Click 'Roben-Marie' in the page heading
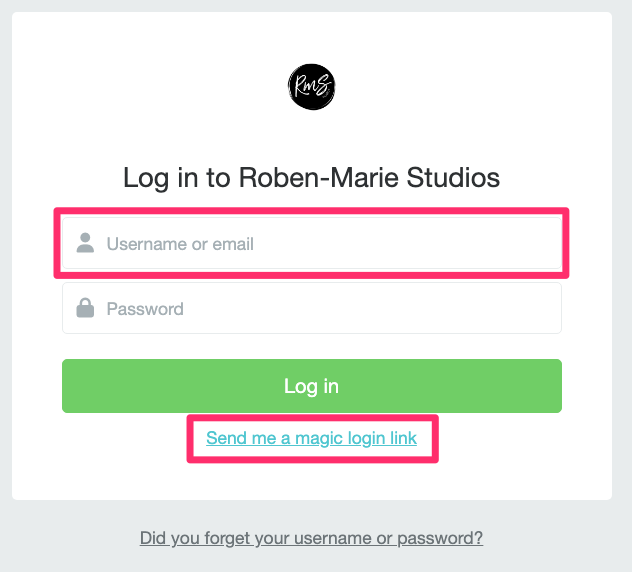This screenshot has width=632, height=572. tap(319, 177)
